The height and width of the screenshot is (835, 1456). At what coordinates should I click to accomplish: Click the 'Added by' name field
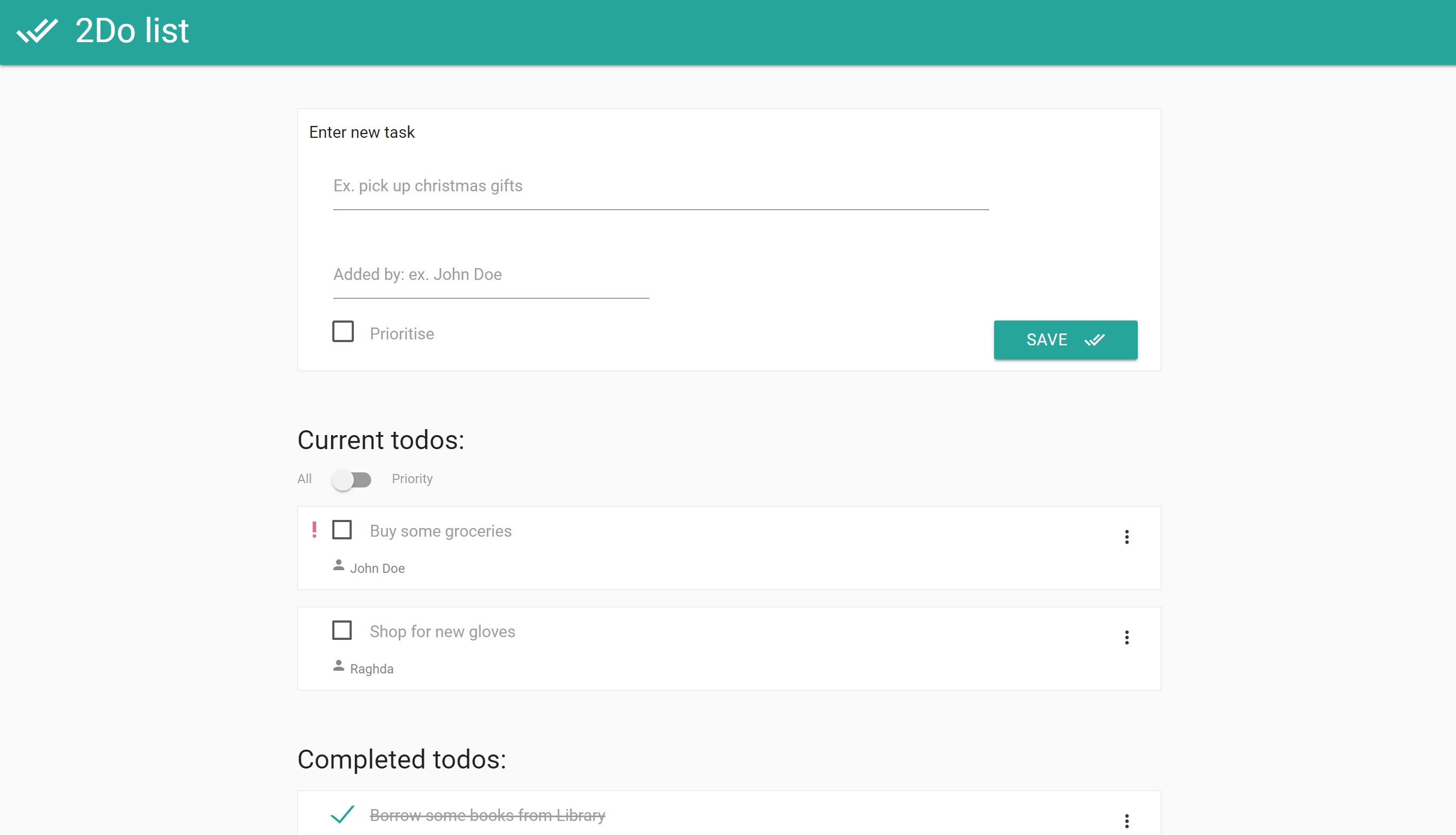point(491,275)
